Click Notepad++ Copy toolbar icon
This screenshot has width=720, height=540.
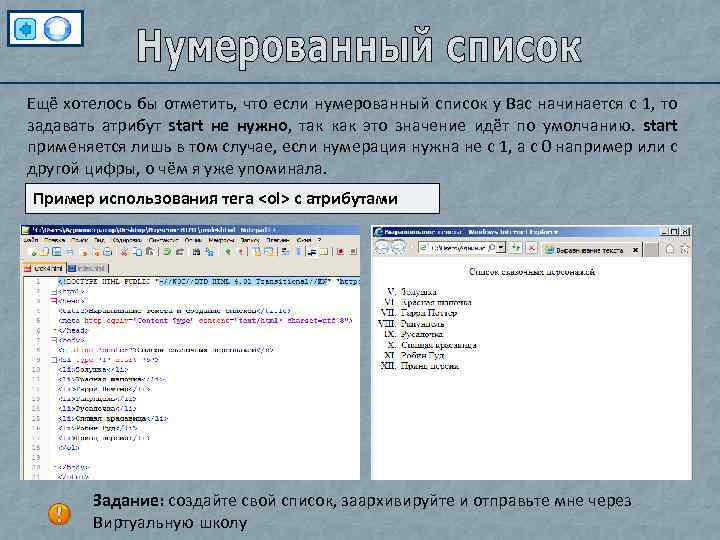pos(138,252)
